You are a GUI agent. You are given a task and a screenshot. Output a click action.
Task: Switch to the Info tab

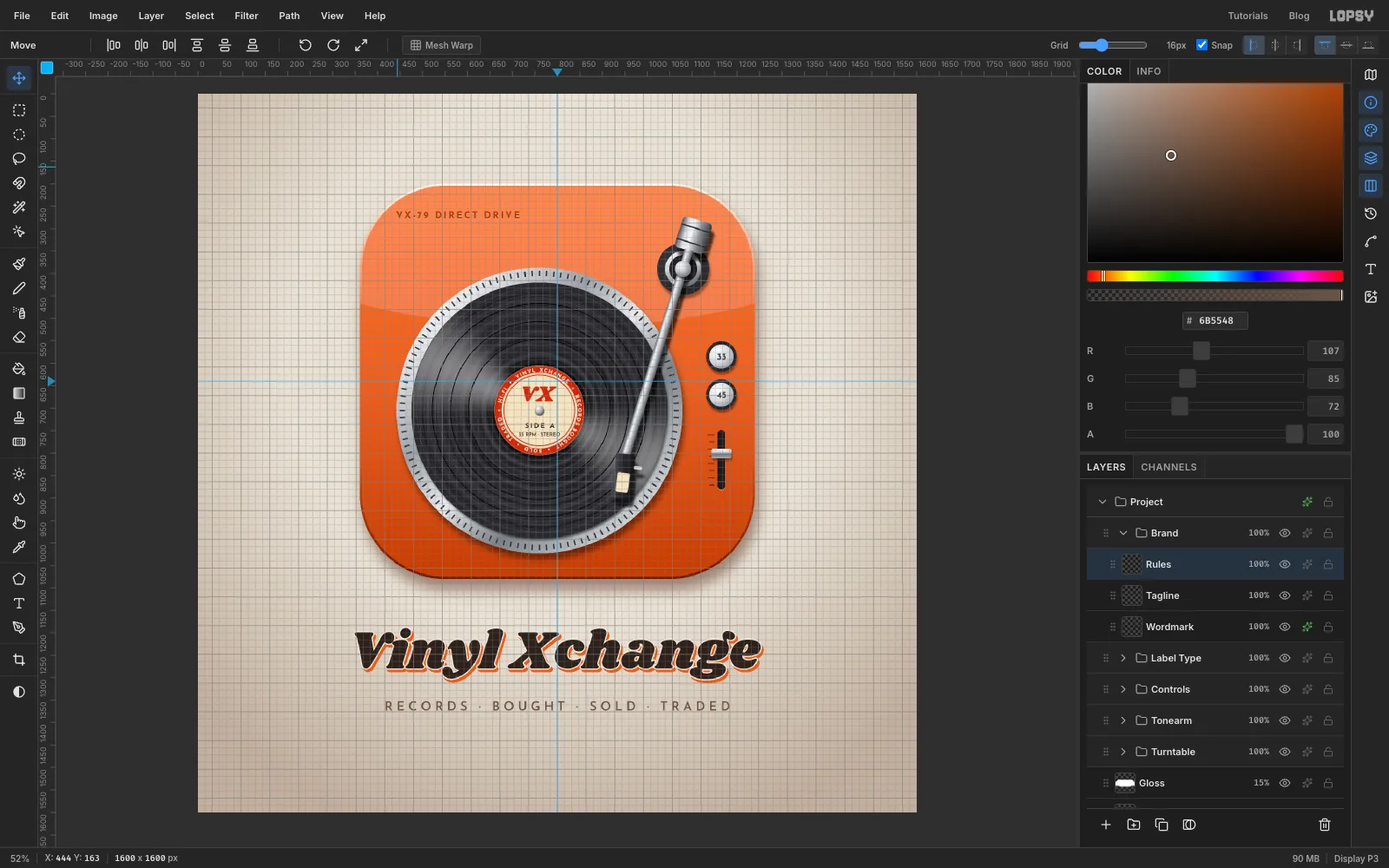click(1149, 71)
